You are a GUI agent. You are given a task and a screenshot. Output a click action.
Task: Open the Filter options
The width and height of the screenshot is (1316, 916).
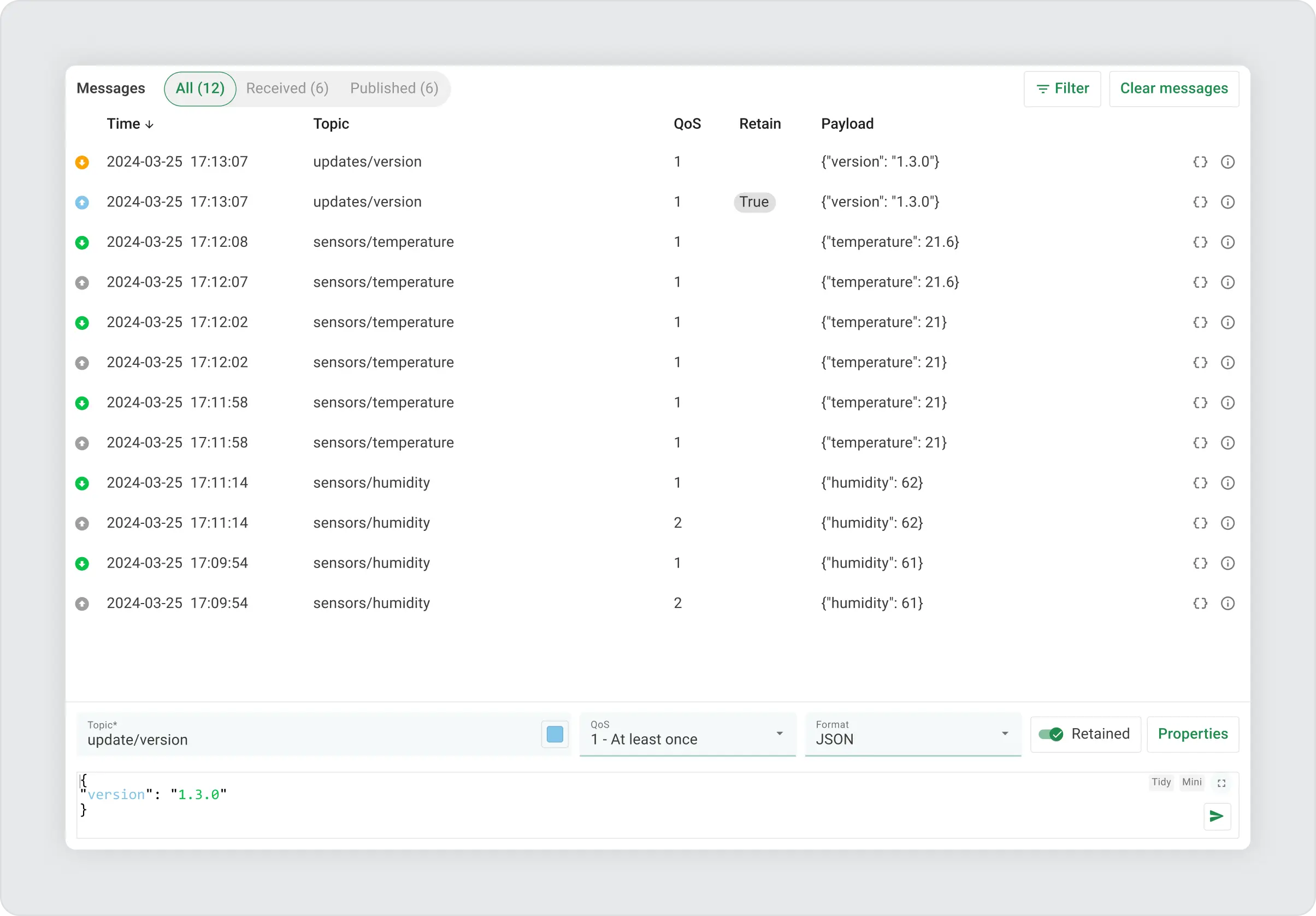(1061, 89)
